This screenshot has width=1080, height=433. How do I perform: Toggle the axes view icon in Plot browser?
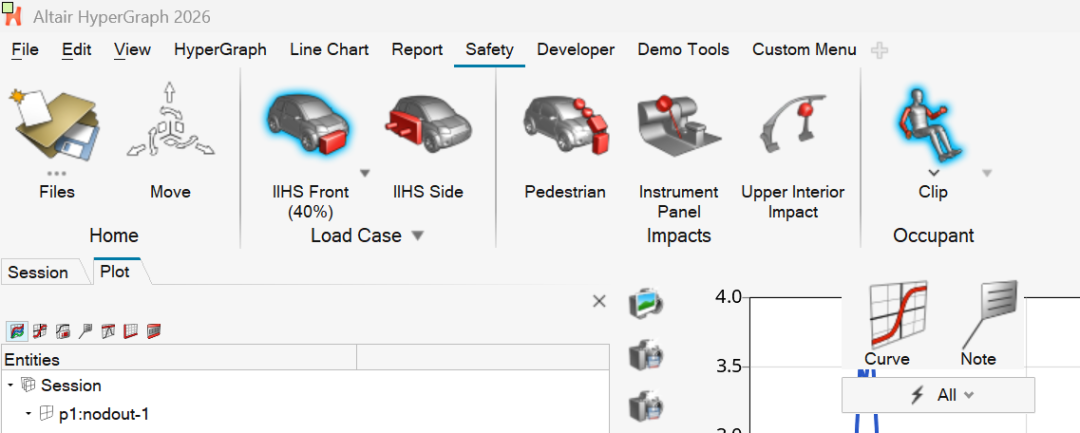[x=40, y=332]
